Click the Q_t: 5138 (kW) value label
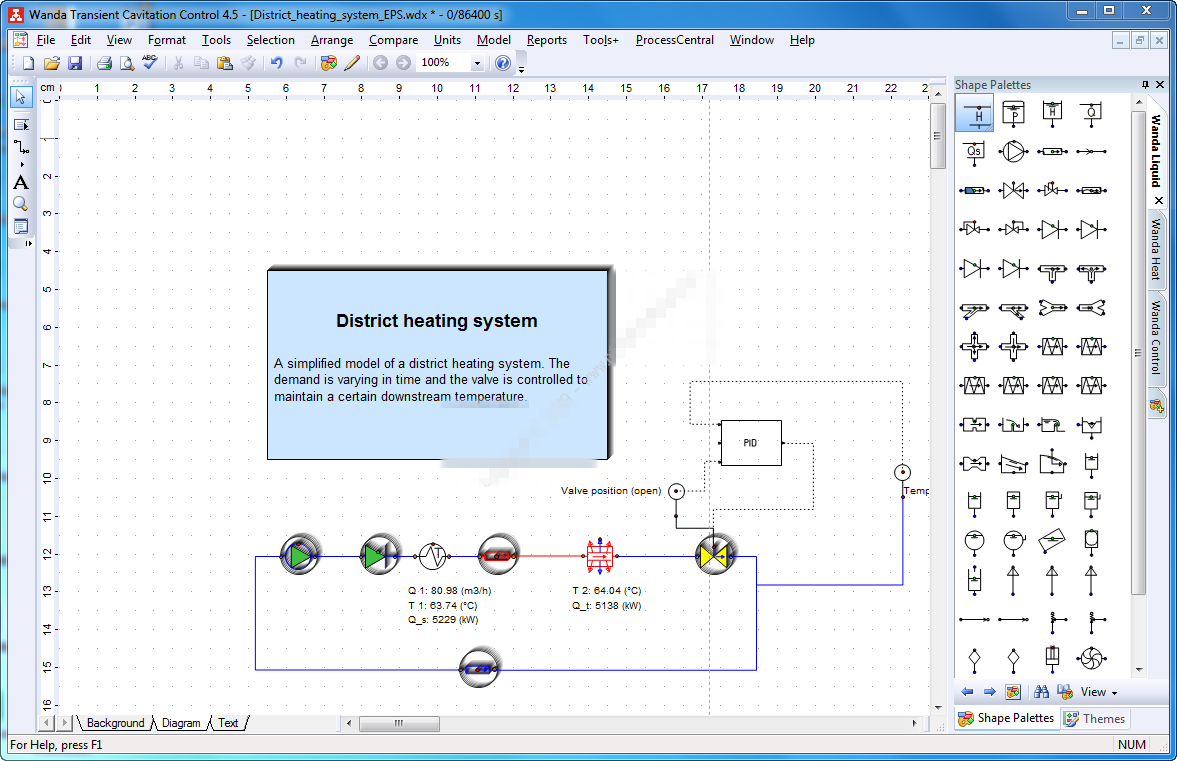This screenshot has height=761, width=1177. 607,606
